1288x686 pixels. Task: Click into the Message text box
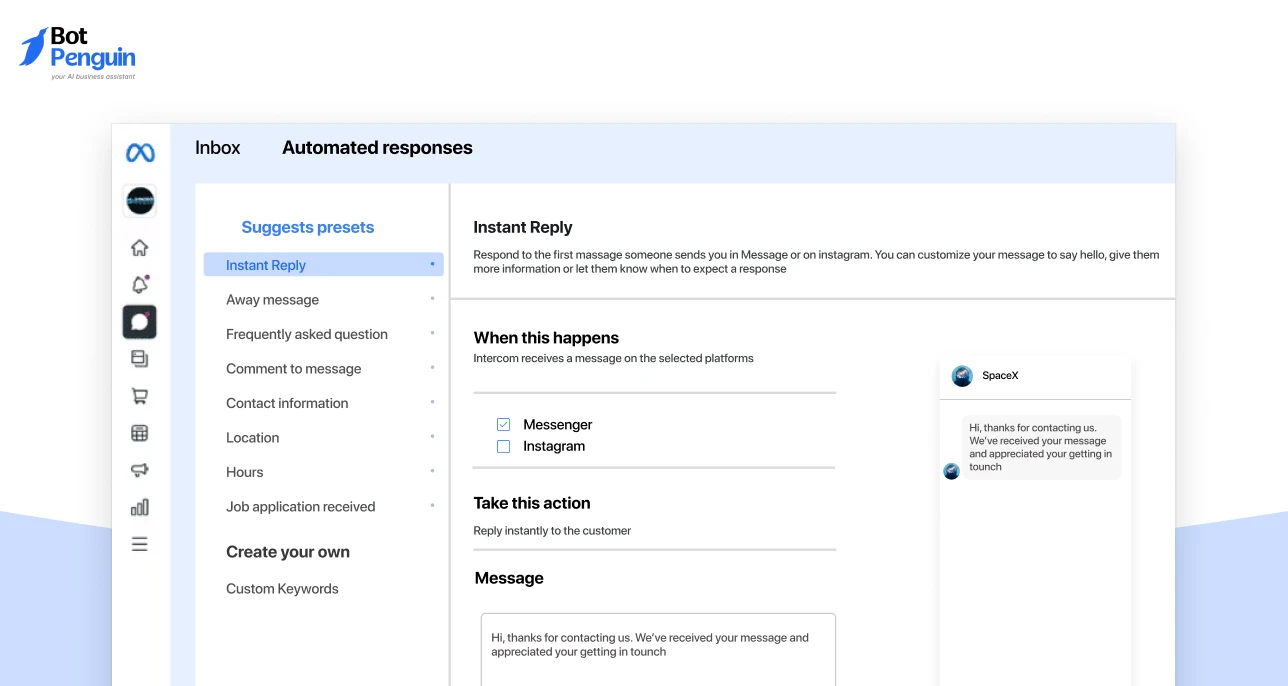point(658,649)
